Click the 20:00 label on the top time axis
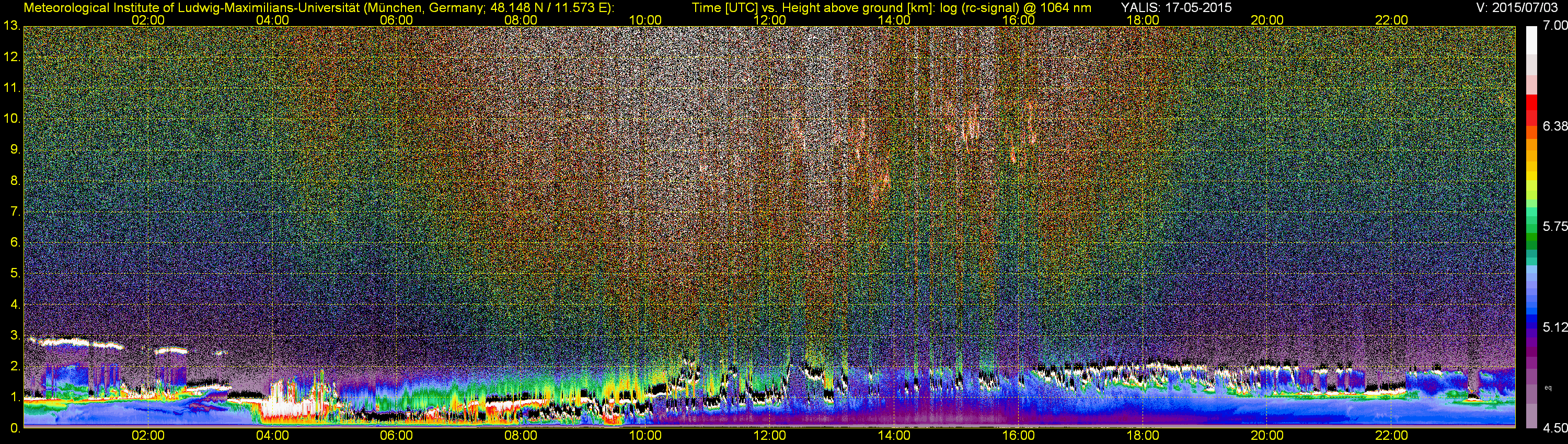Screen dimensions: 1568x444 click(1267, 20)
